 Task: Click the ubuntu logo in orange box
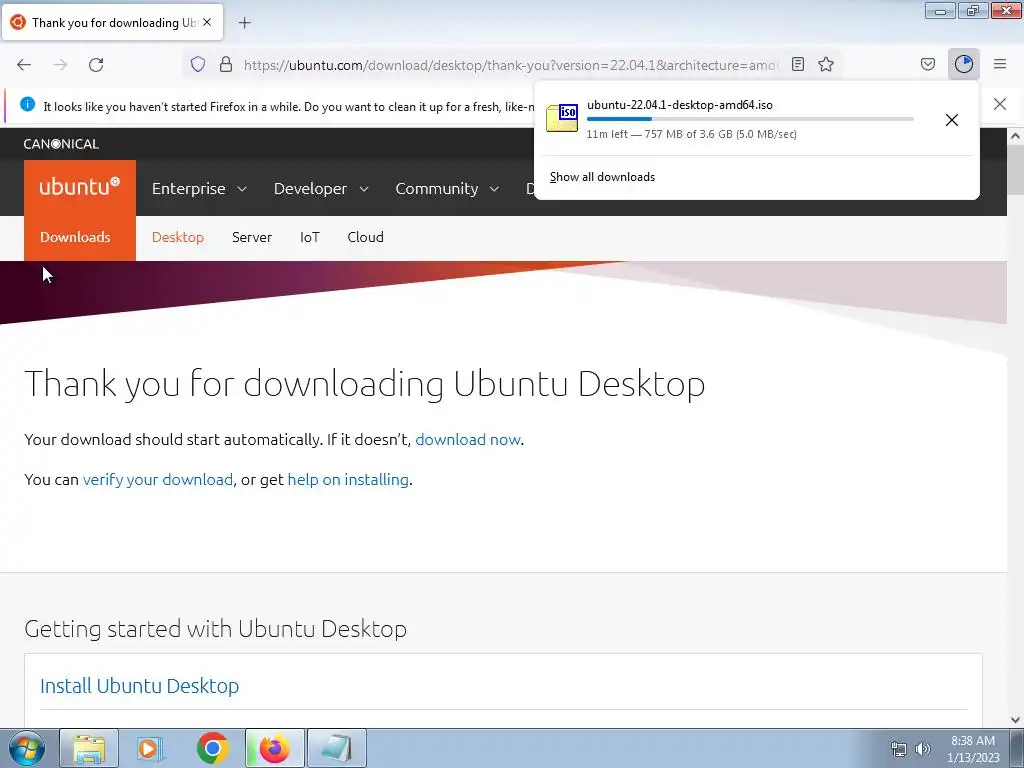[x=80, y=186]
